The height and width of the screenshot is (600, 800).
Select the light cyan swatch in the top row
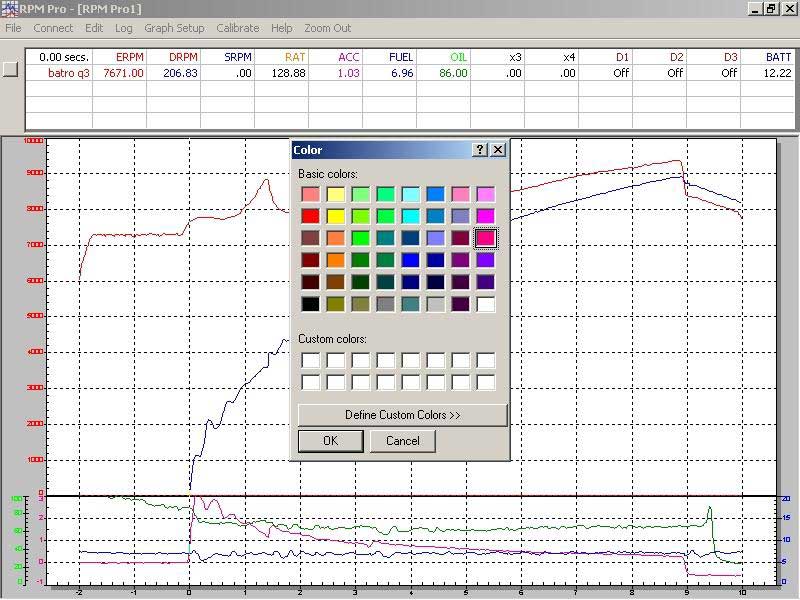tap(411, 194)
